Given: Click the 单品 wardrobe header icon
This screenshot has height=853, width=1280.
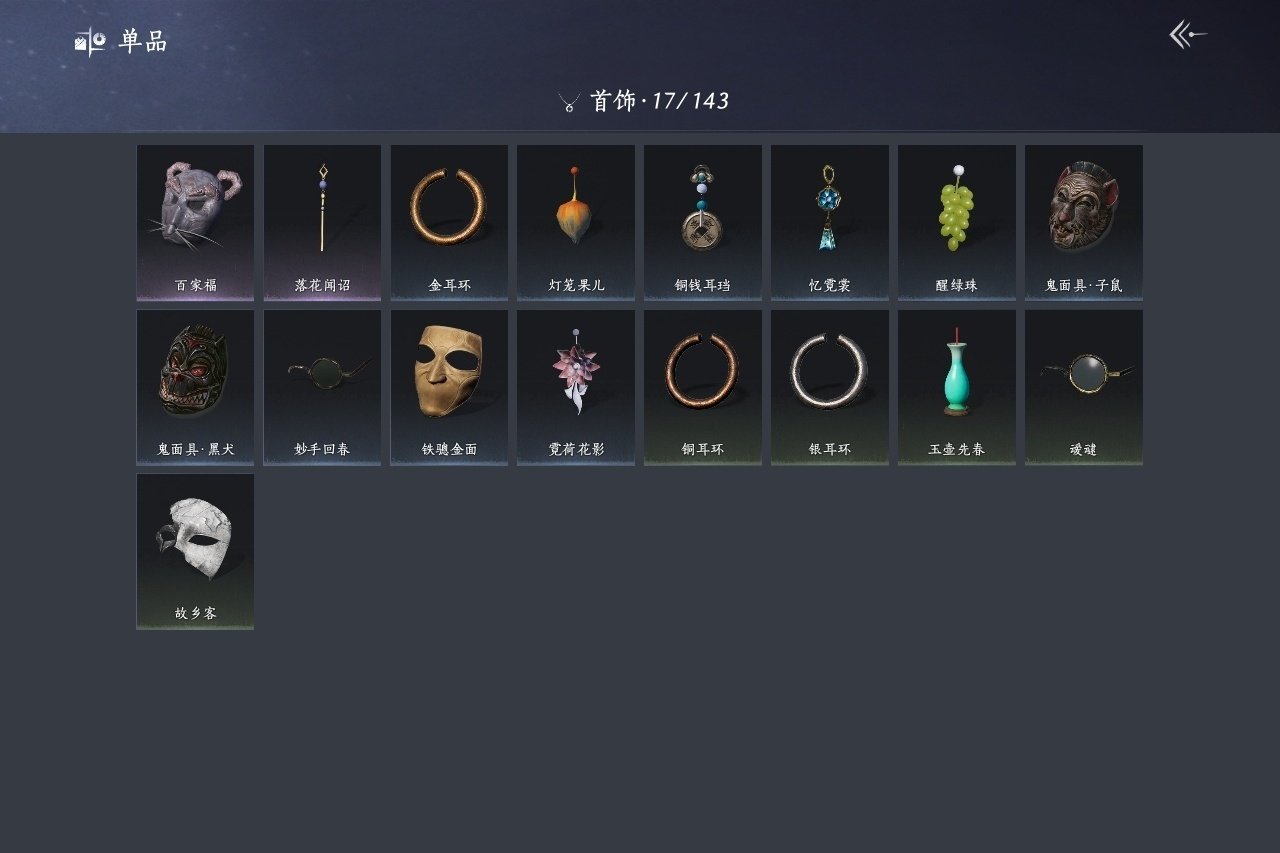Looking at the screenshot, I should tap(90, 41).
